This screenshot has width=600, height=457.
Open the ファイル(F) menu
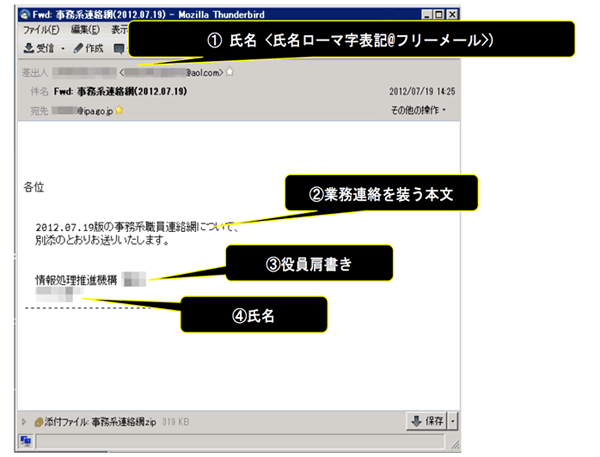coord(41,29)
